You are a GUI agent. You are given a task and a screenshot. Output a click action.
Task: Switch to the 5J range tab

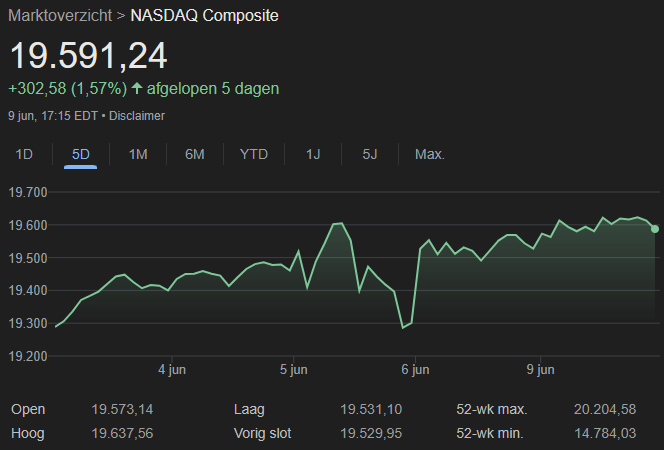370,154
